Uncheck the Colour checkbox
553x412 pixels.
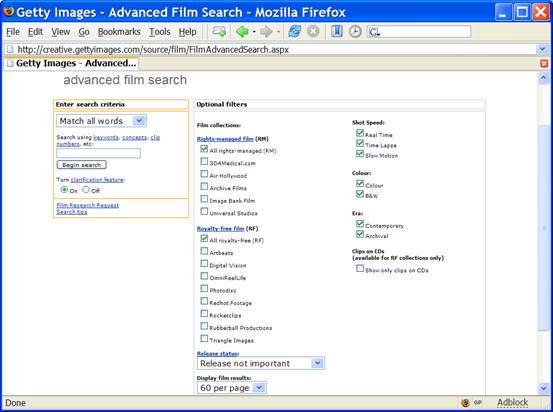pyautogui.click(x=360, y=184)
